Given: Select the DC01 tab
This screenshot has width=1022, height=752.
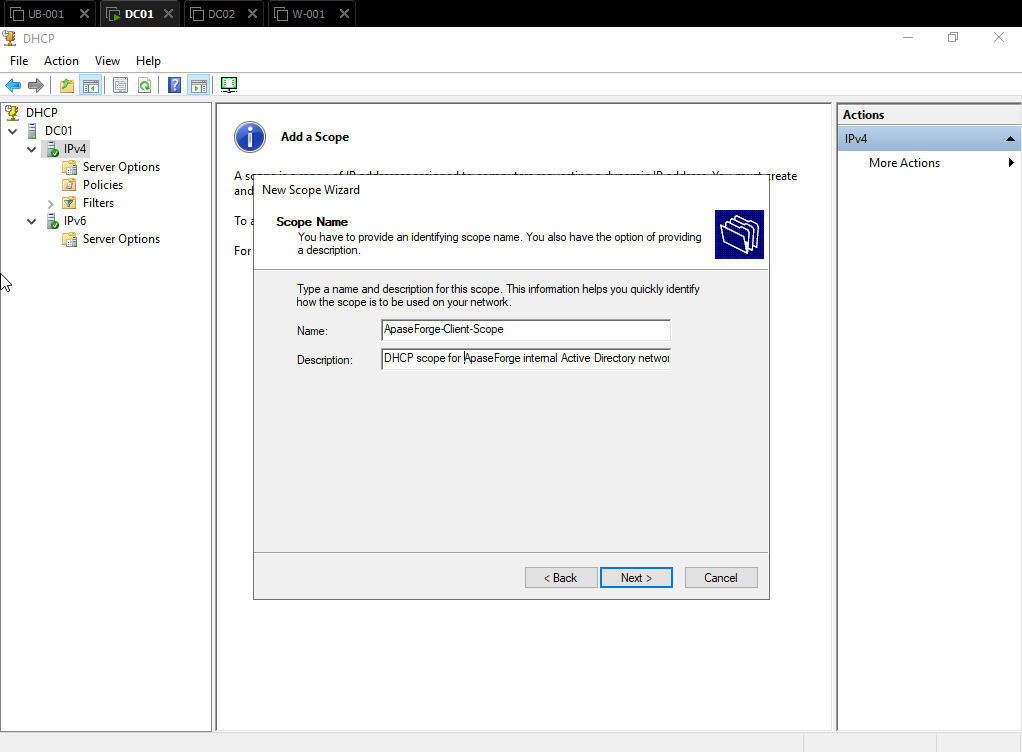Looking at the screenshot, I should tap(139, 14).
